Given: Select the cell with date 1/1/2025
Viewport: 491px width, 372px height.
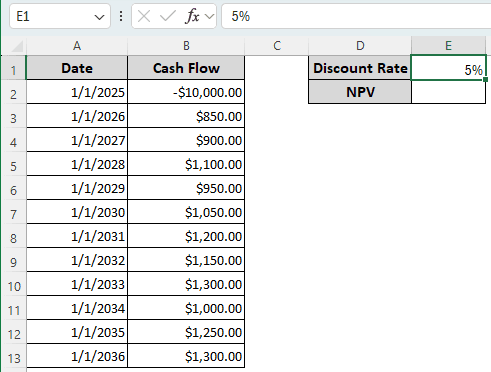Looking at the screenshot, I should (x=77, y=92).
